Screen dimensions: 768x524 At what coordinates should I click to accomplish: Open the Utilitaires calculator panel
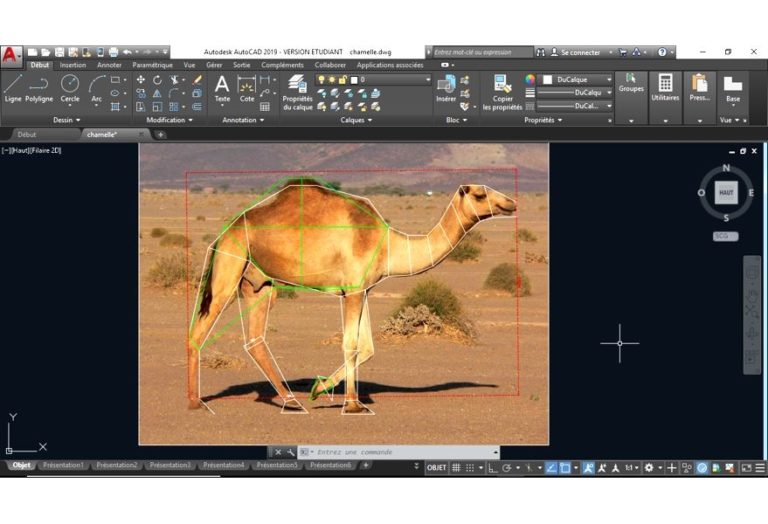[x=665, y=88]
